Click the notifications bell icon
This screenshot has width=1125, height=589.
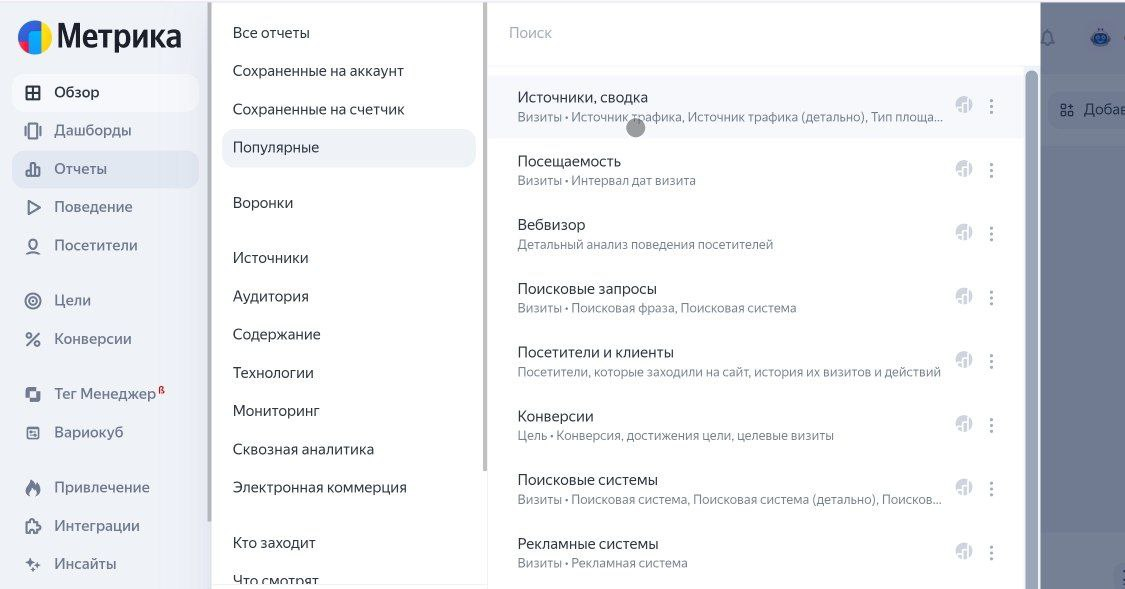[x=1048, y=38]
